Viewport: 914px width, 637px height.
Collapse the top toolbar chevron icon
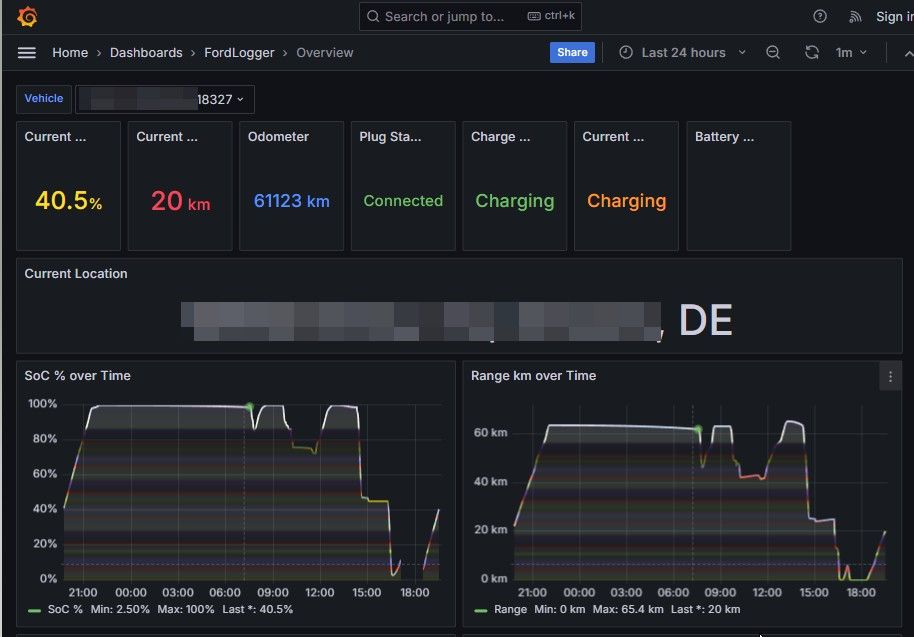pos(908,53)
